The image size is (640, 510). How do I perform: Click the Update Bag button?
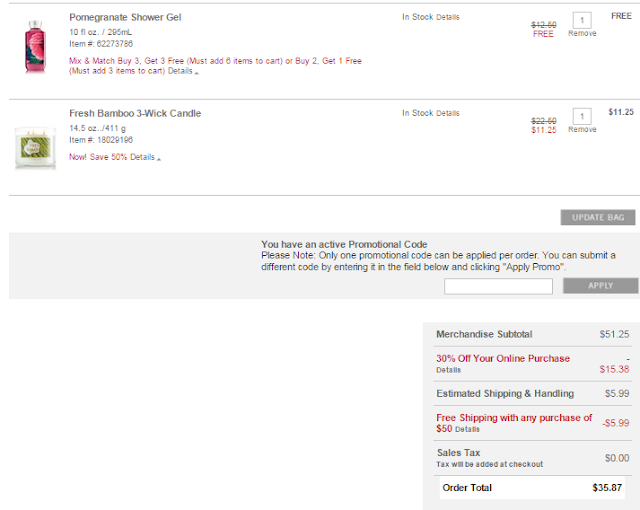pyautogui.click(x=598, y=217)
